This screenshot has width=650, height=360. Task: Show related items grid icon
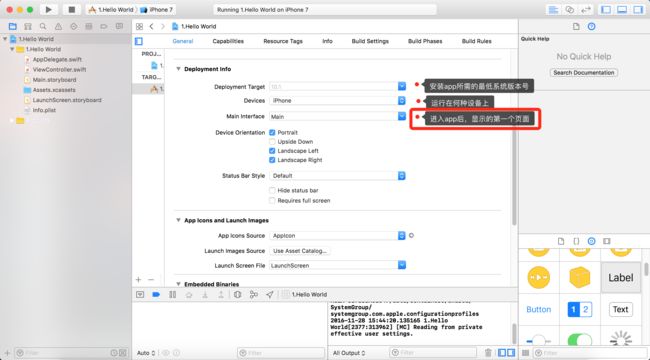(139, 27)
